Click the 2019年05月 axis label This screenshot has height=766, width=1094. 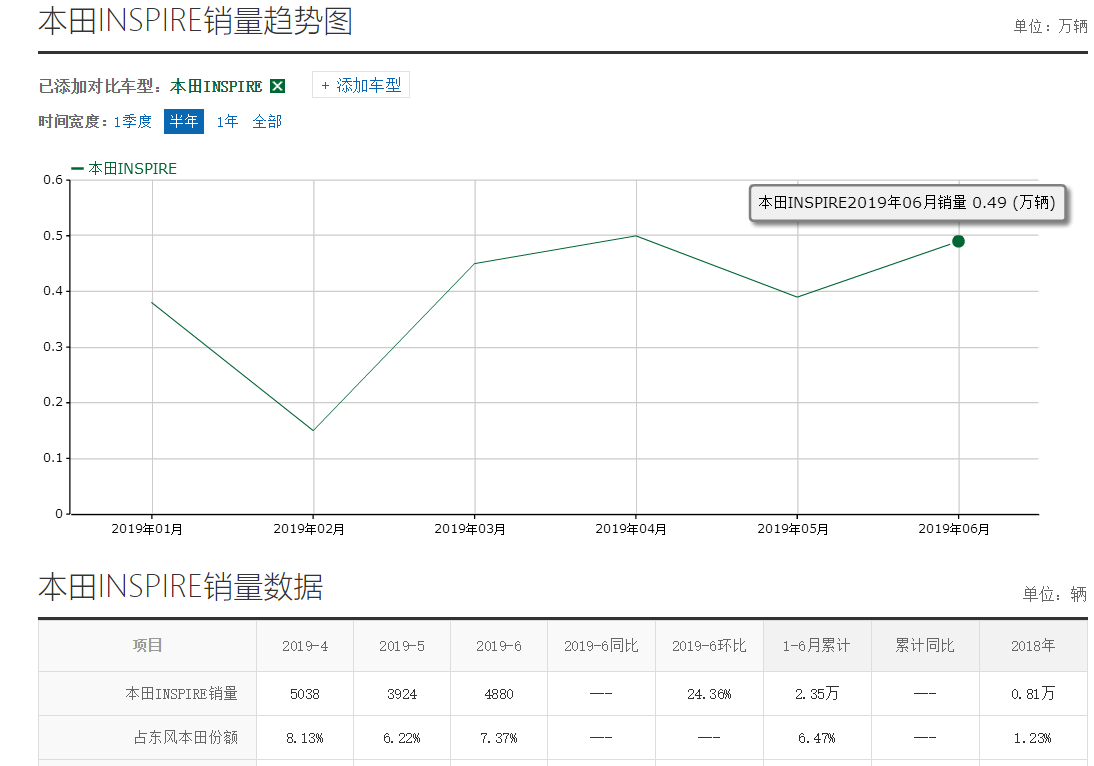coord(793,529)
